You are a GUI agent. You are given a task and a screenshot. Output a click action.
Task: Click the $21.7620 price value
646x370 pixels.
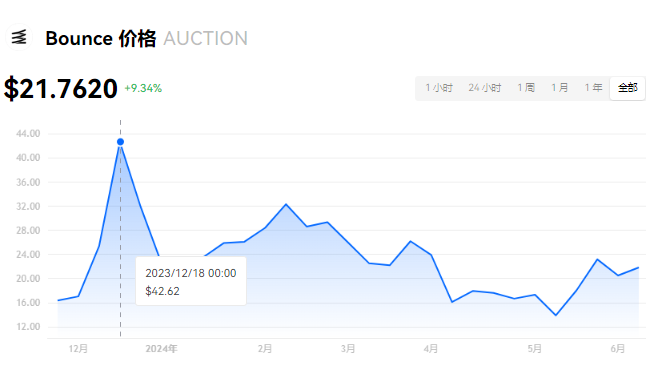point(61,88)
